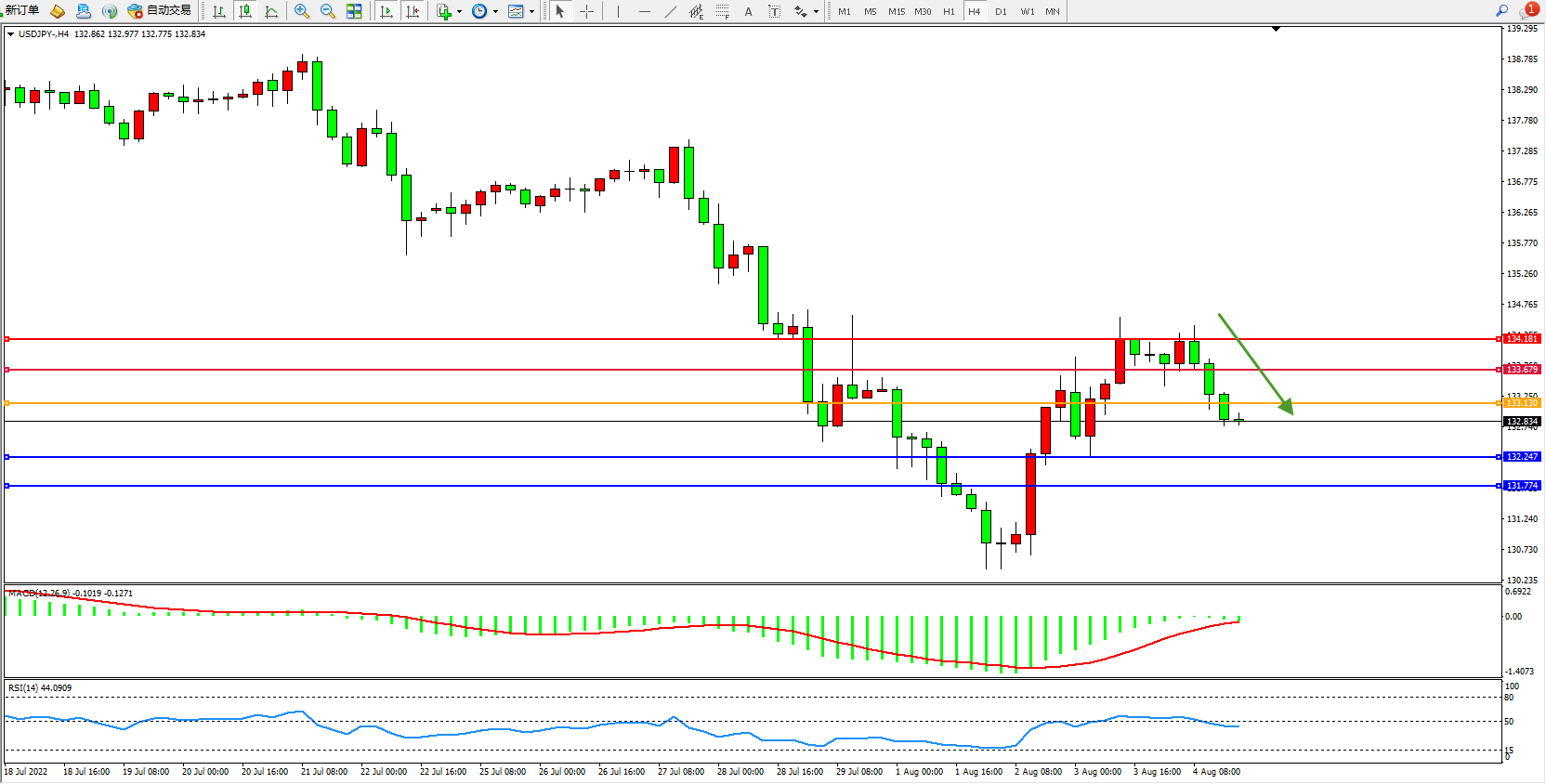Click the orange 133.130 price level label
1546x784 pixels.
tap(1522, 403)
